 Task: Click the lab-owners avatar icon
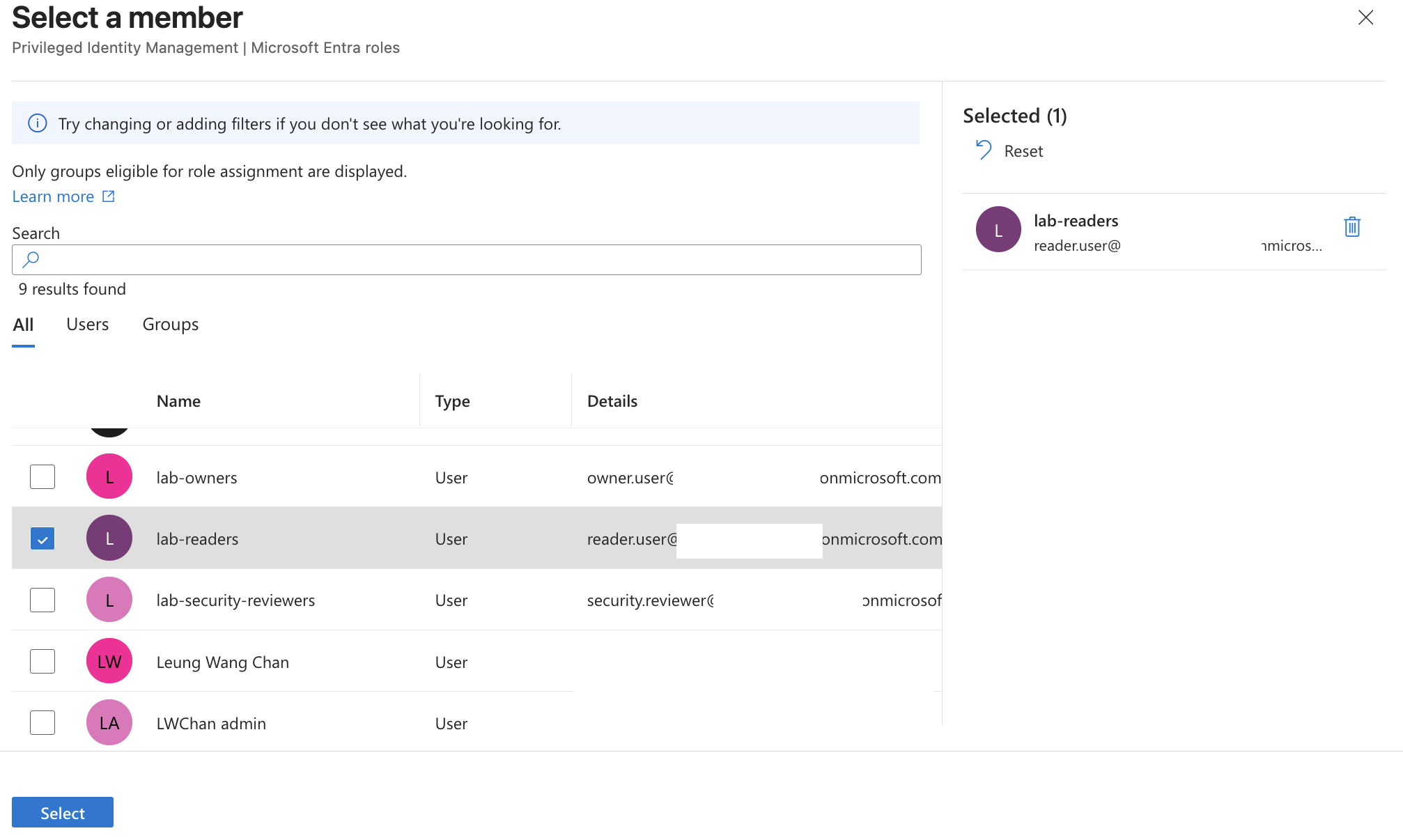point(109,476)
